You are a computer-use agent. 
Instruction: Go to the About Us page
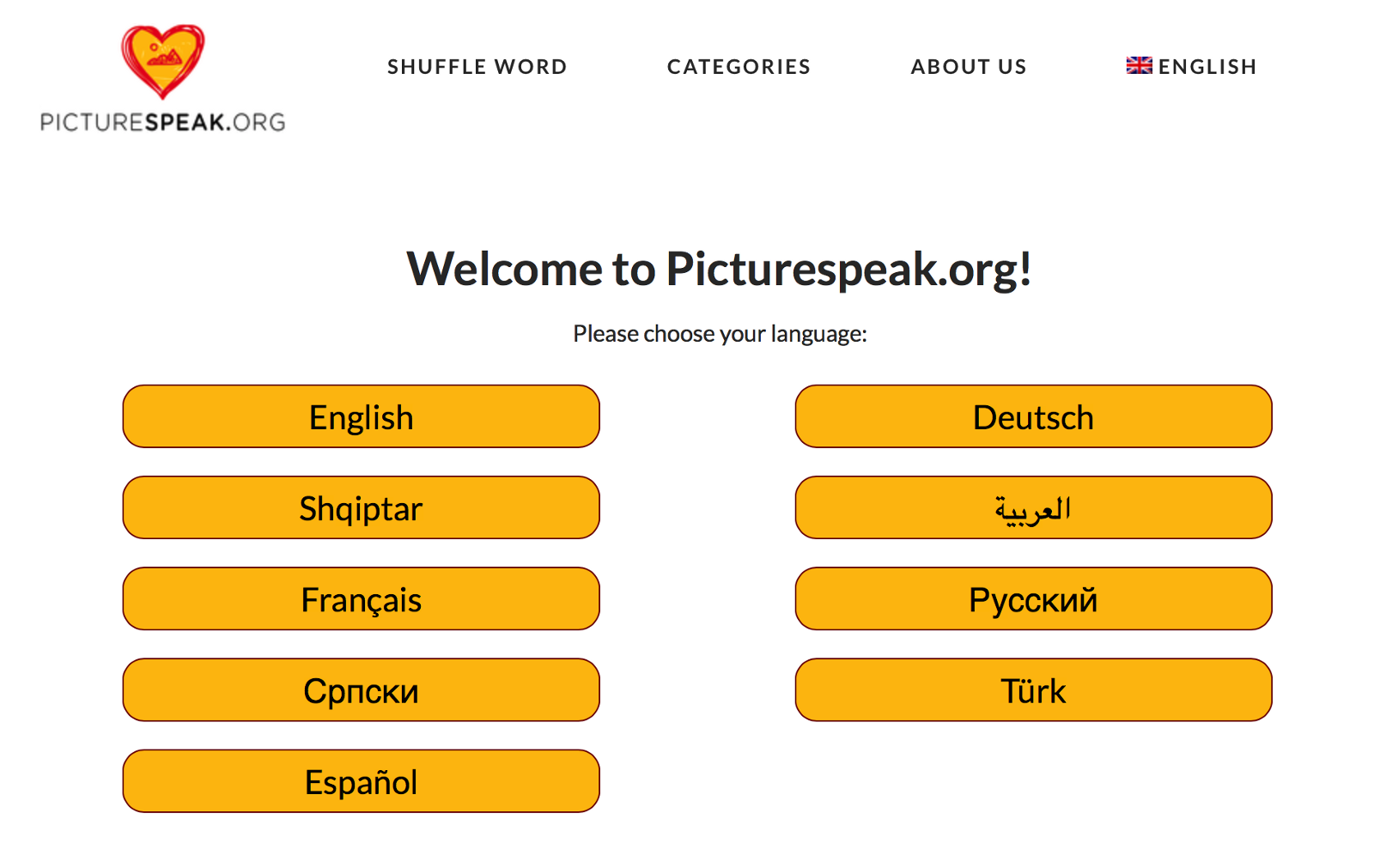(968, 67)
